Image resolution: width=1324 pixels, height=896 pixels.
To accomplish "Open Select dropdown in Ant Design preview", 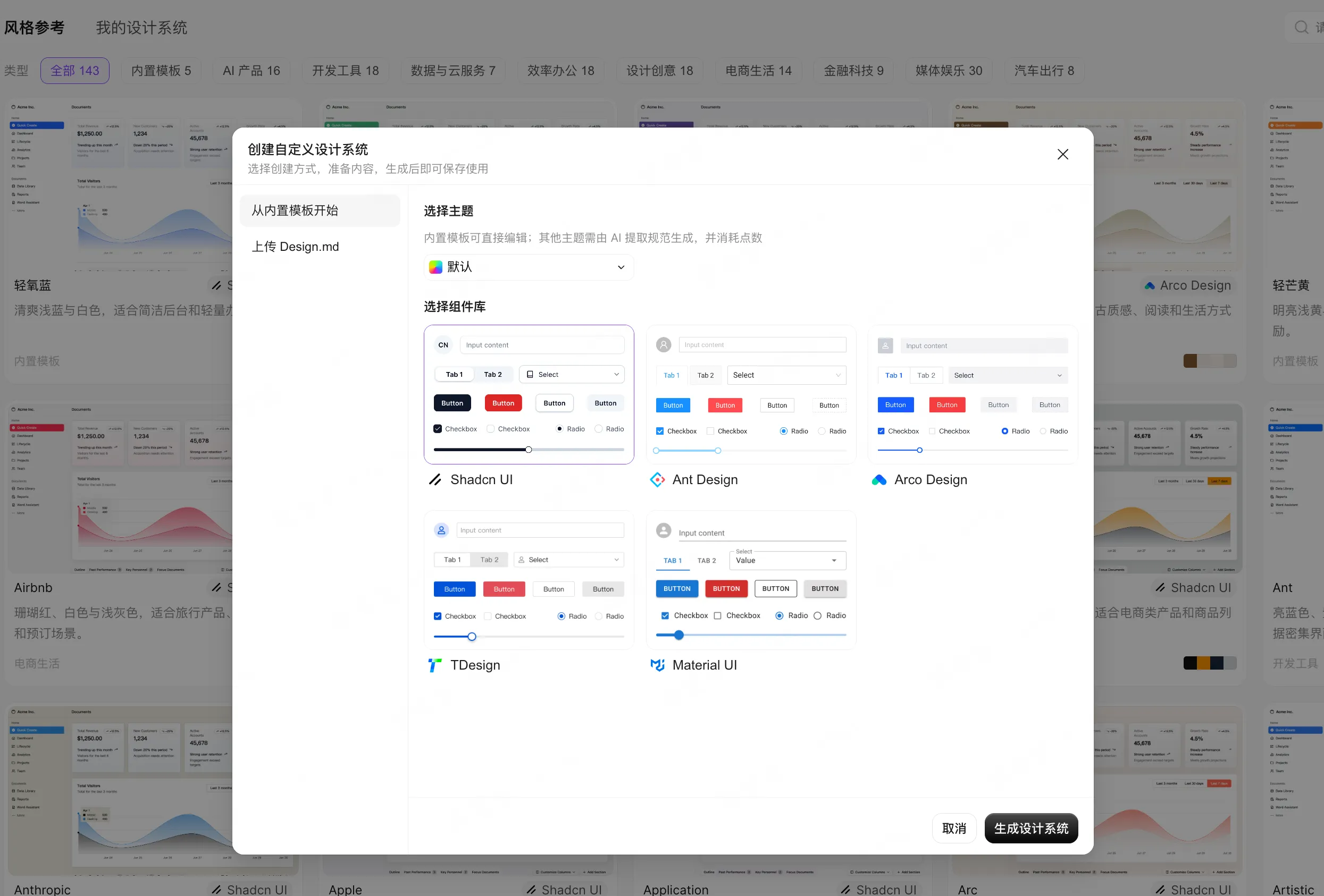I will [x=787, y=375].
